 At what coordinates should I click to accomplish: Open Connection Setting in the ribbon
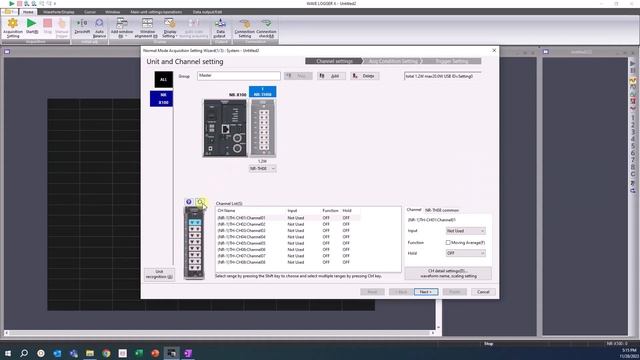click(x=244, y=28)
